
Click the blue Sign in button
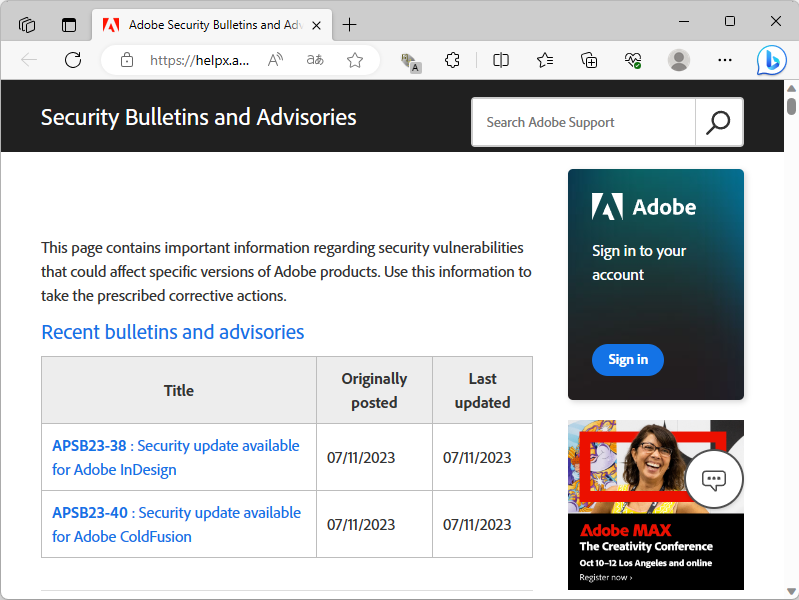coord(628,360)
